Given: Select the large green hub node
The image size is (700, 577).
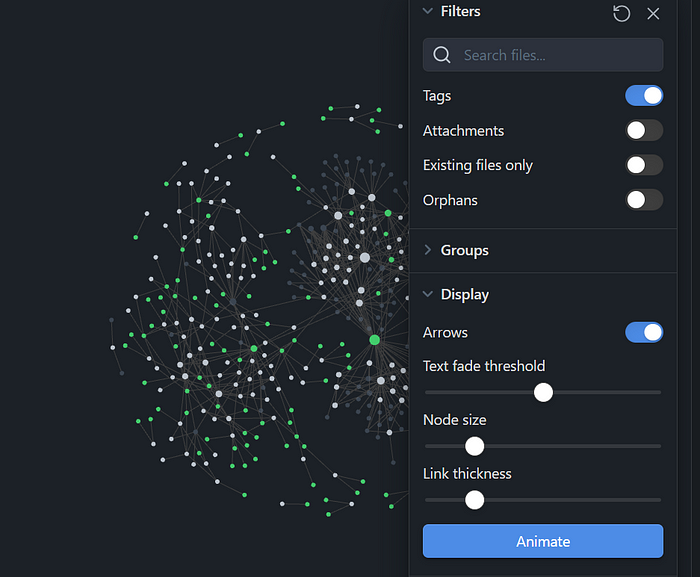Looking at the screenshot, I should (375, 340).
